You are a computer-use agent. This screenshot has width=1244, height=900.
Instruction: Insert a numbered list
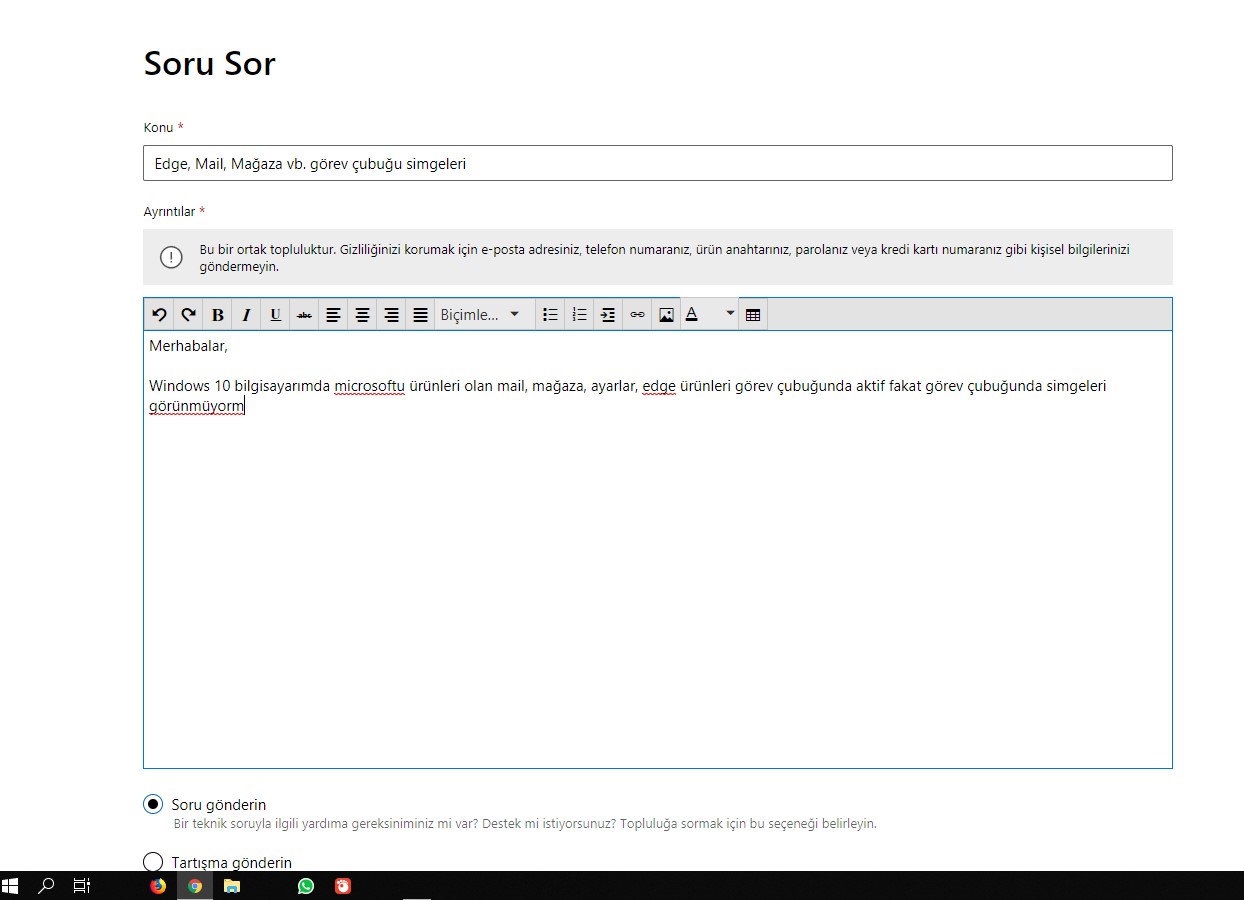[x=579, y=315]
